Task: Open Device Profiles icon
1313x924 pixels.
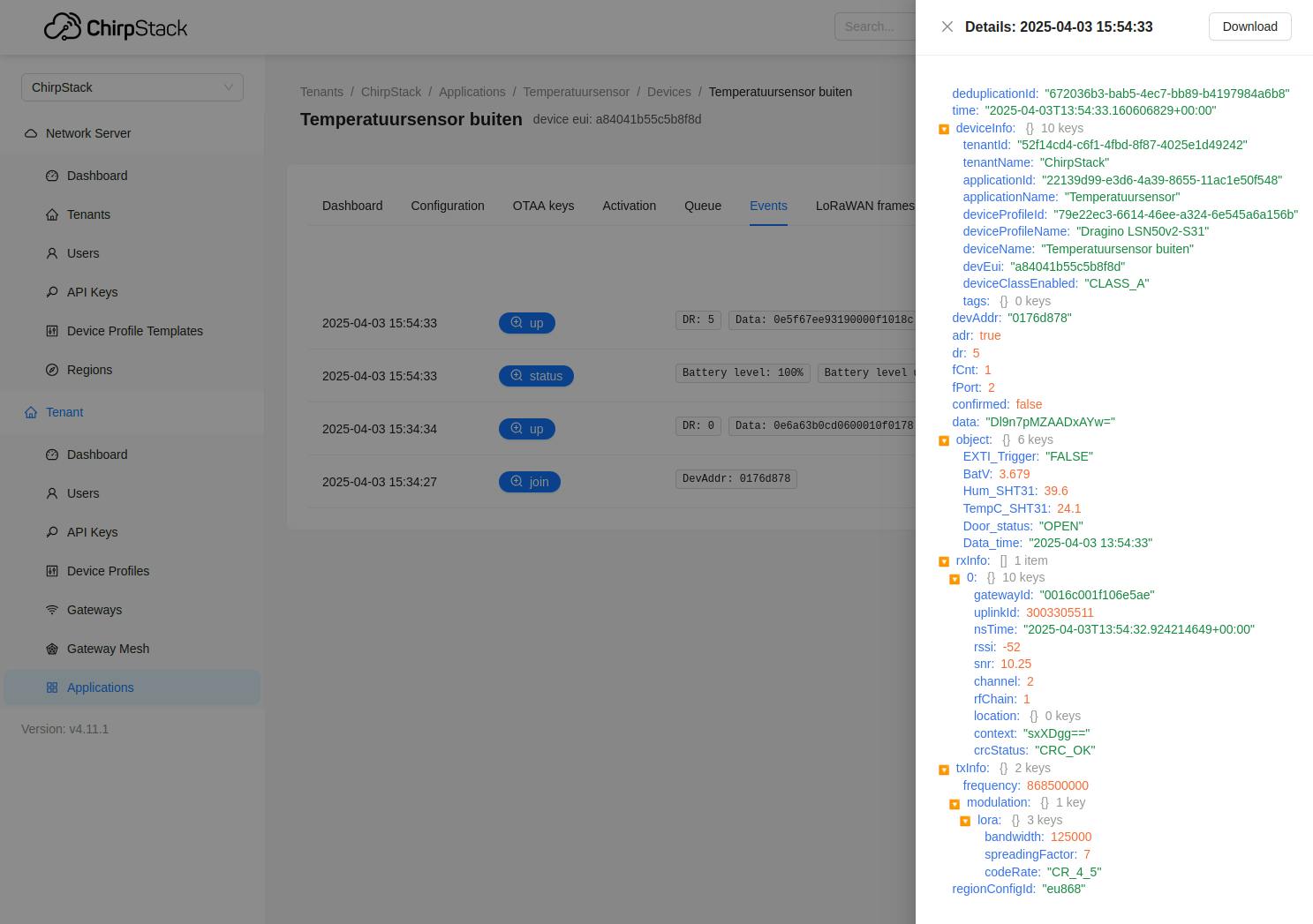Action: (52, 571)
